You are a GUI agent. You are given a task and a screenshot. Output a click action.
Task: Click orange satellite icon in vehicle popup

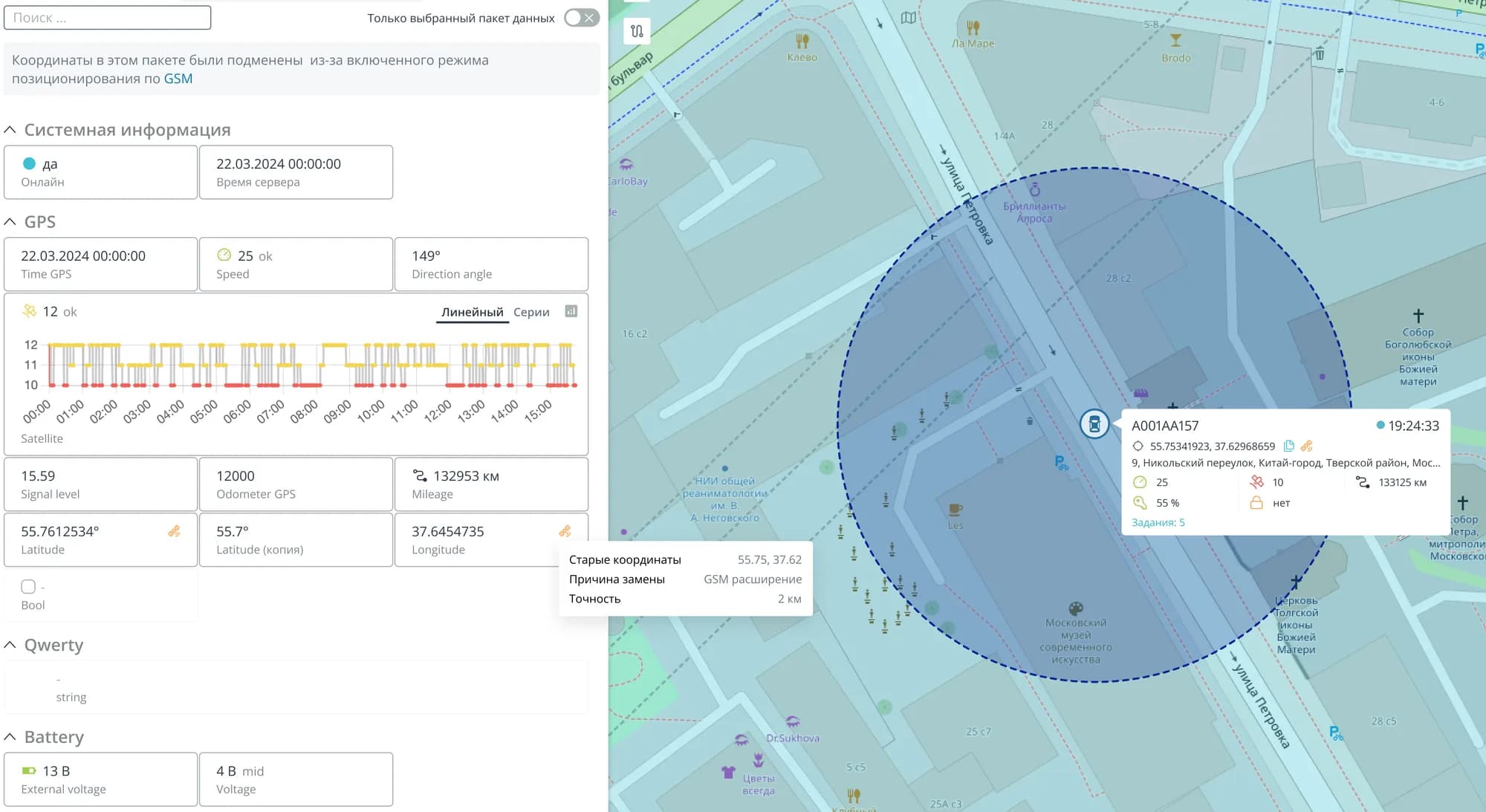click(x=1307, y=446)
